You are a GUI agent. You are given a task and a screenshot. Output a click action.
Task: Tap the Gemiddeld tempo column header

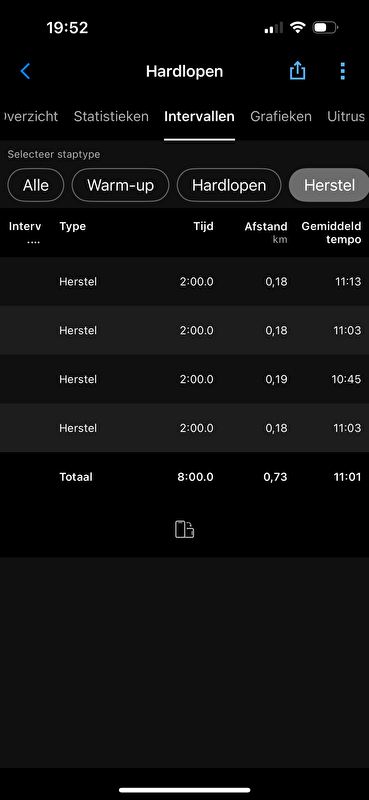(331, 233)
